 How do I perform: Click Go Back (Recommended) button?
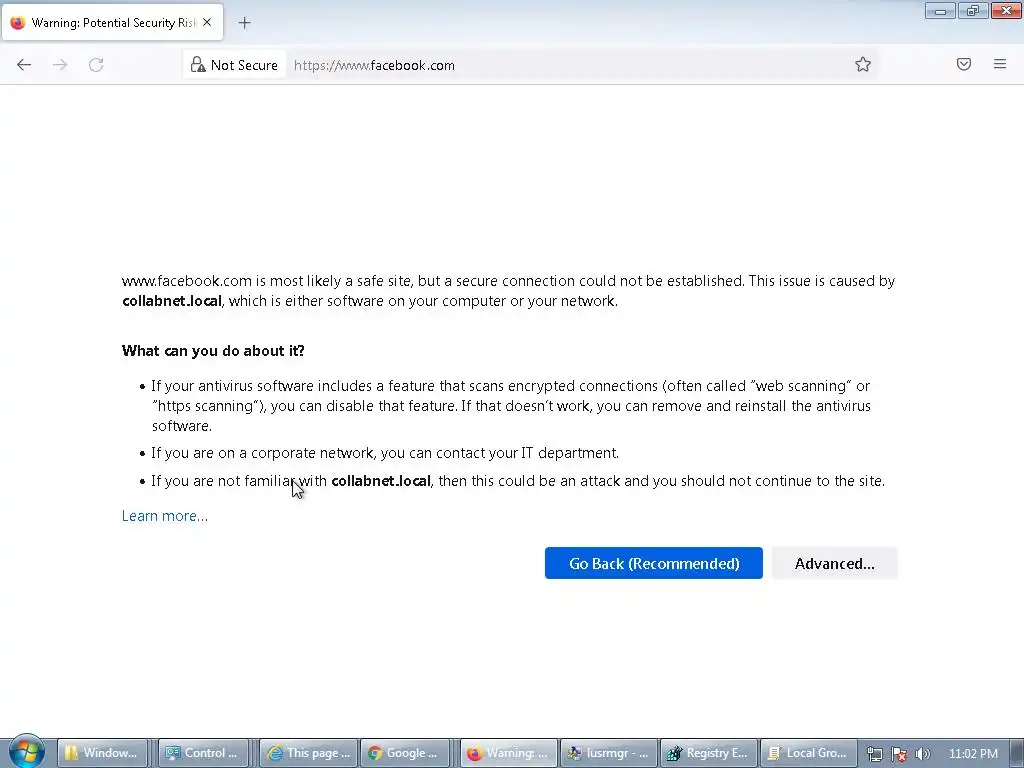tap(654, 563)
